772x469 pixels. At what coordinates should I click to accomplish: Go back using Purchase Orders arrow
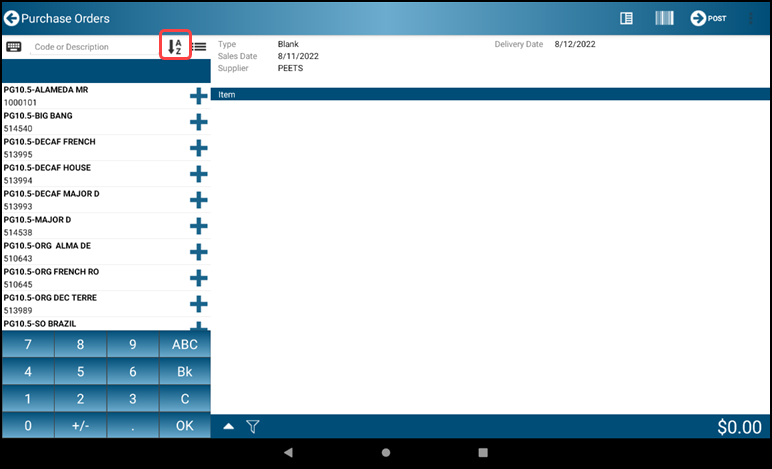point(11,18)
